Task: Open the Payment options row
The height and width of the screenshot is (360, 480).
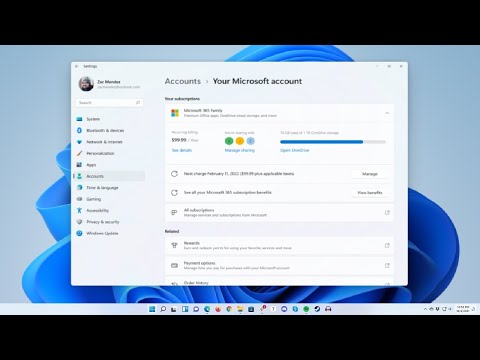Action: (x=279, y=265)
